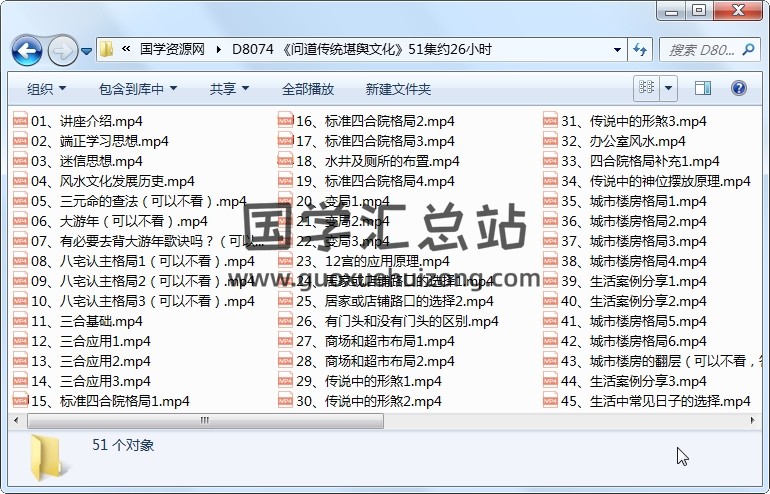Click the folder icon in address bar
The image size is (770, 494).
click(x=106, y=49)
